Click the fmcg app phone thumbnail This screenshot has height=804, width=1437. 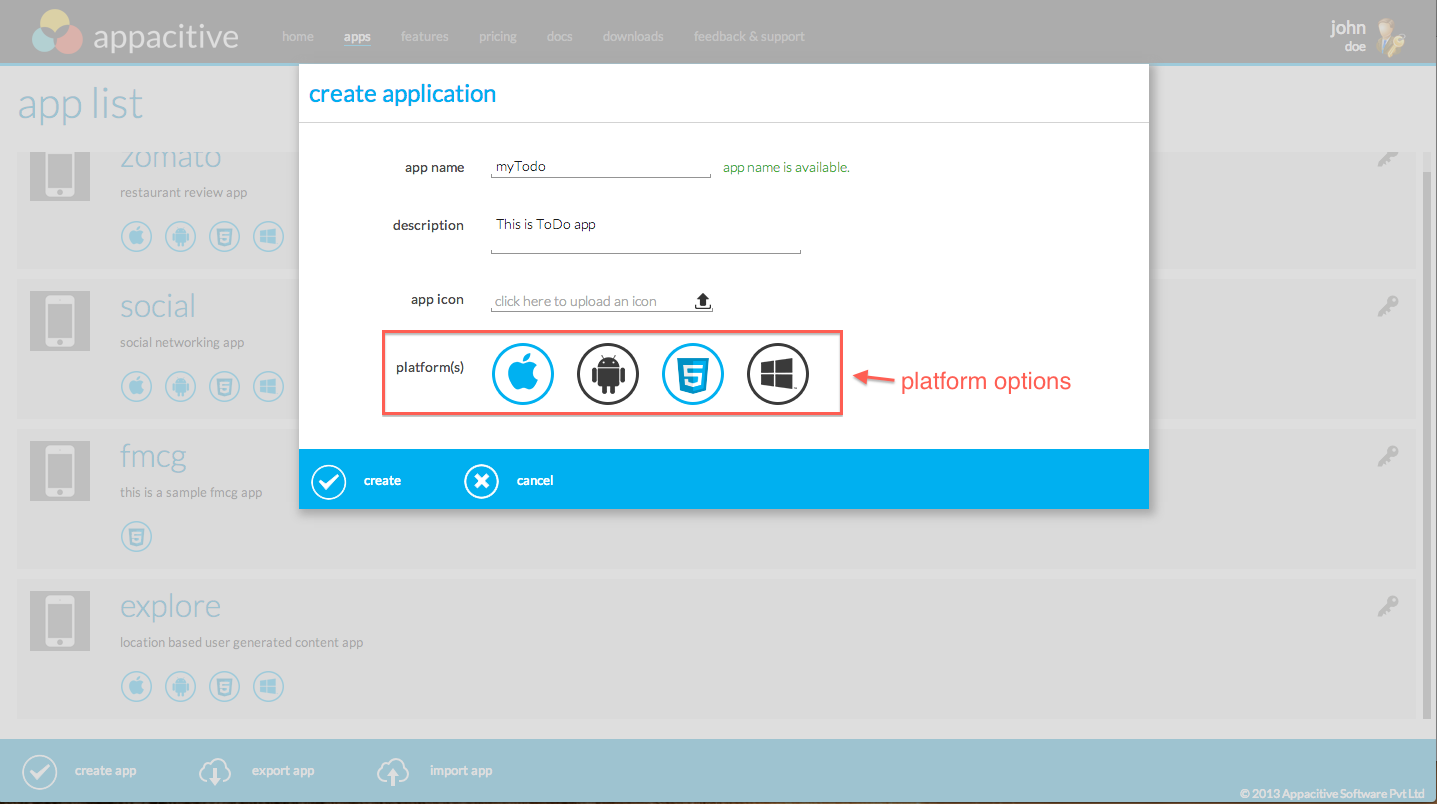60,471
